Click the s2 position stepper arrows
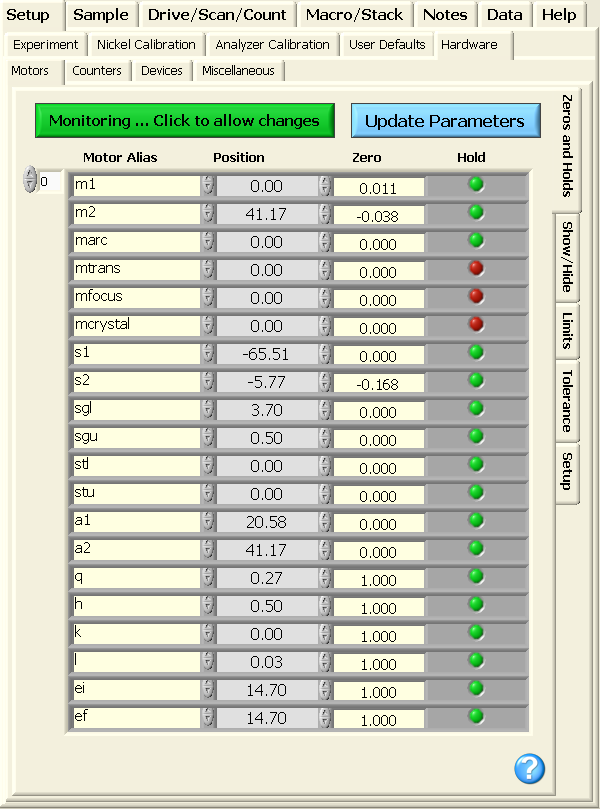This screenshot has width=600, height=809. point(324,382)
